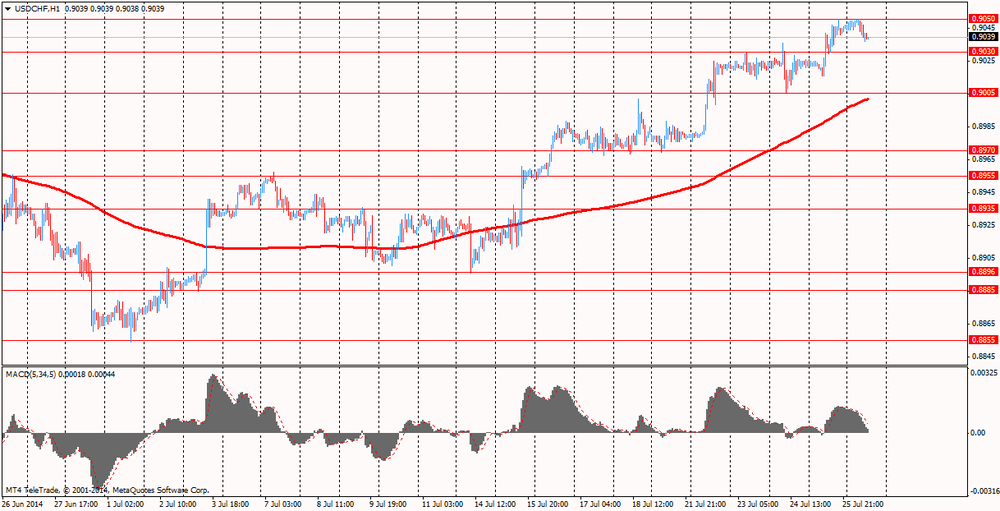Select the 9 Jul 19:00 time label
Screen dimensions: 1000x511
point(390,505)
